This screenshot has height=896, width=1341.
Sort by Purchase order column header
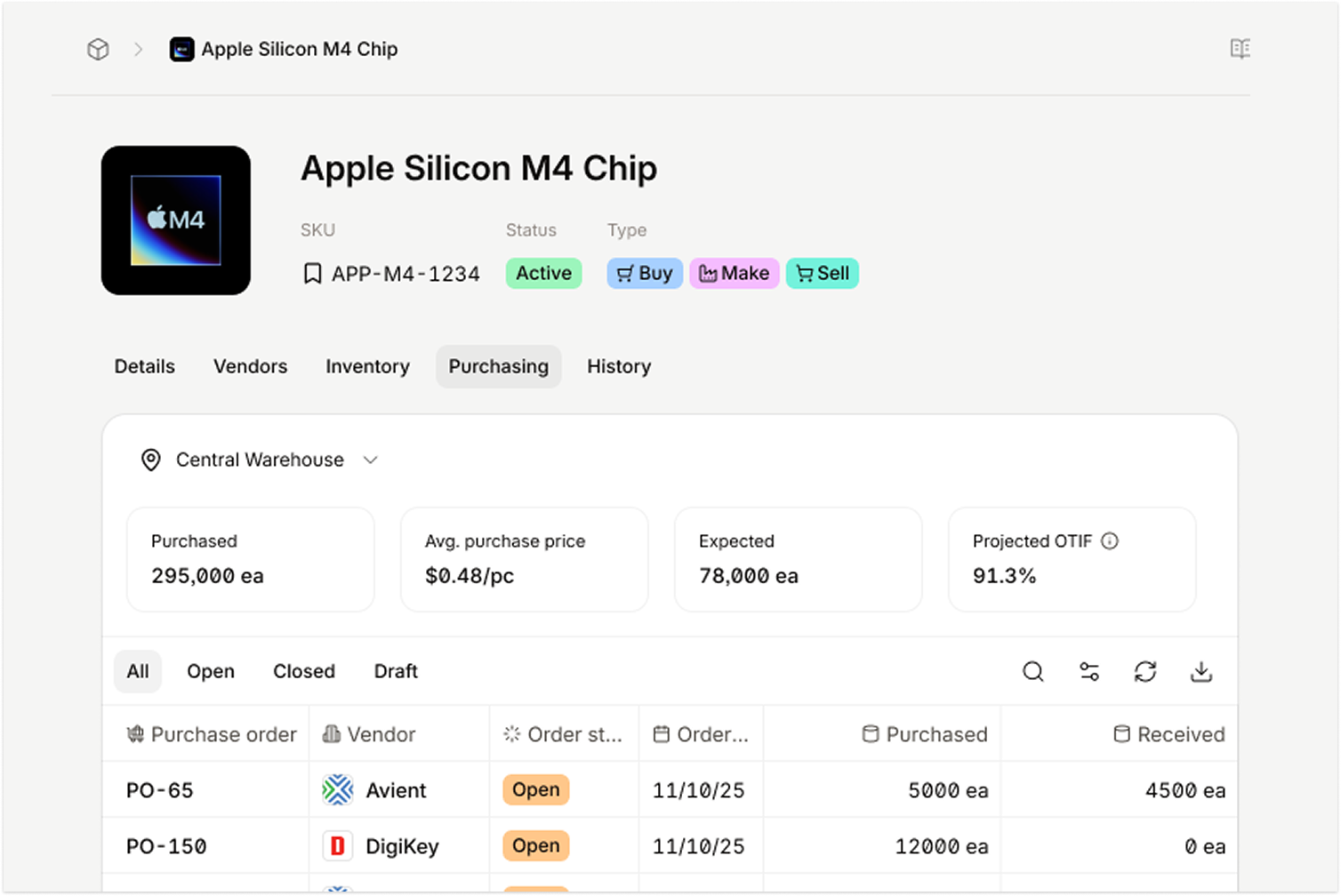(x=206, y=734)
